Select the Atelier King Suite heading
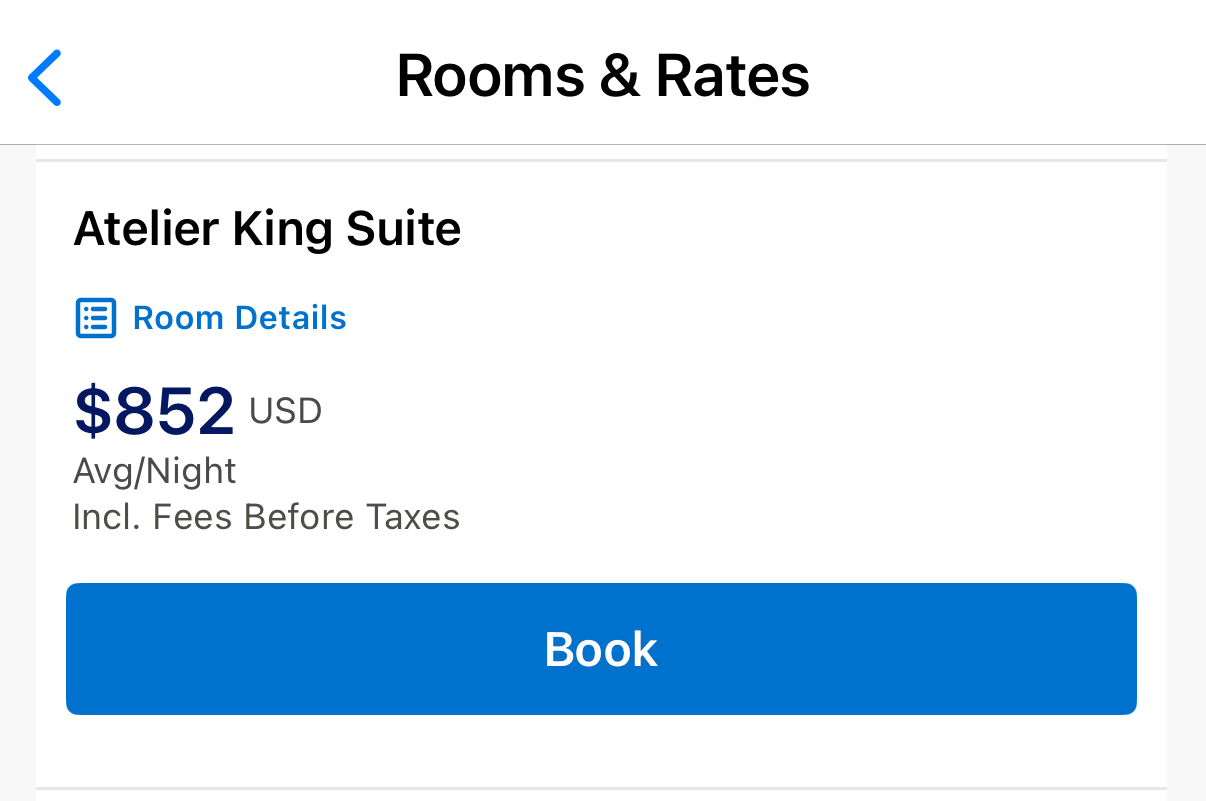This screenshot has height=801, width=1206. tap(267, 230)
